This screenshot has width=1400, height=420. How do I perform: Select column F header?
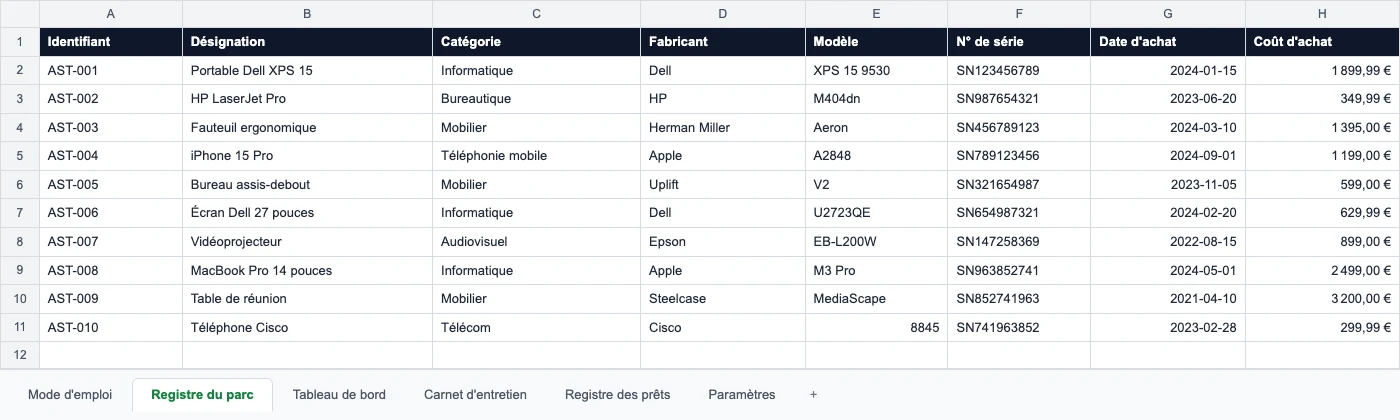point(1019,14)
